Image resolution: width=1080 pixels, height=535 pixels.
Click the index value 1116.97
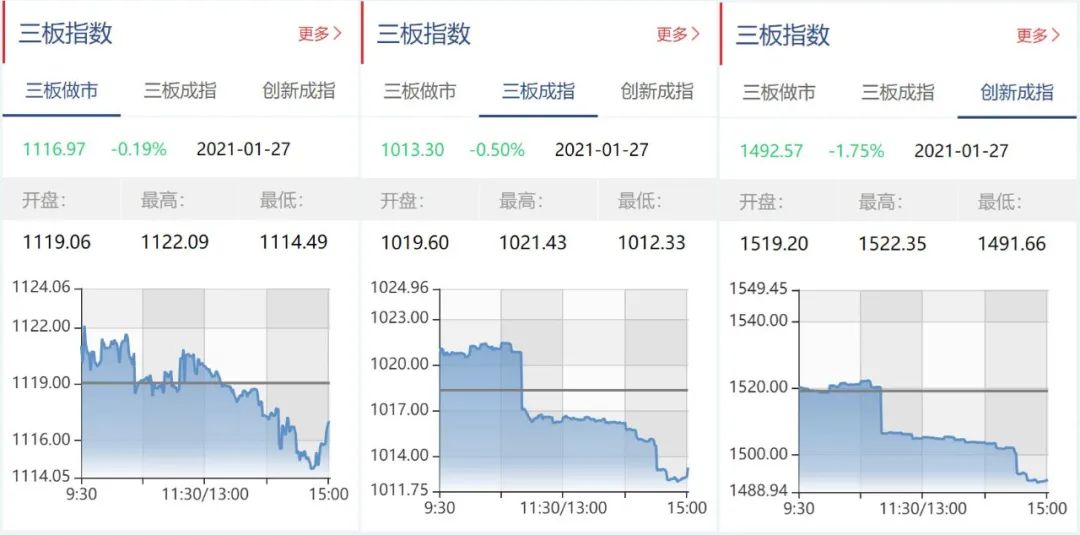54,149
